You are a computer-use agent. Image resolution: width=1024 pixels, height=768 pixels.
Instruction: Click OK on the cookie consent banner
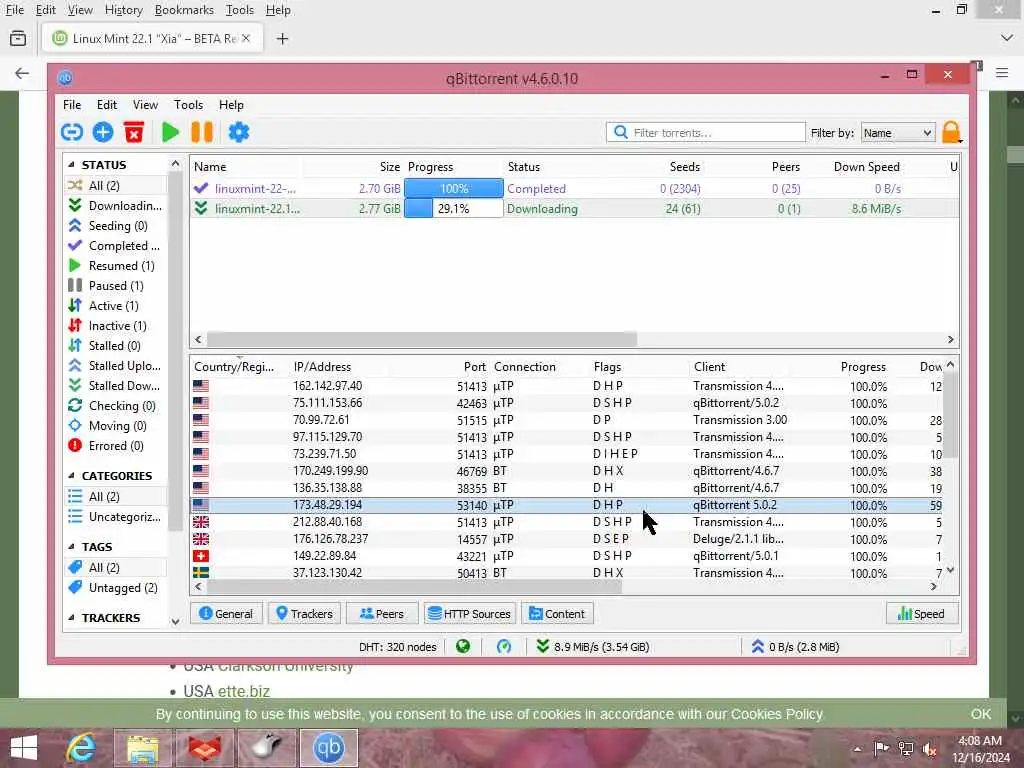point(980,714)
